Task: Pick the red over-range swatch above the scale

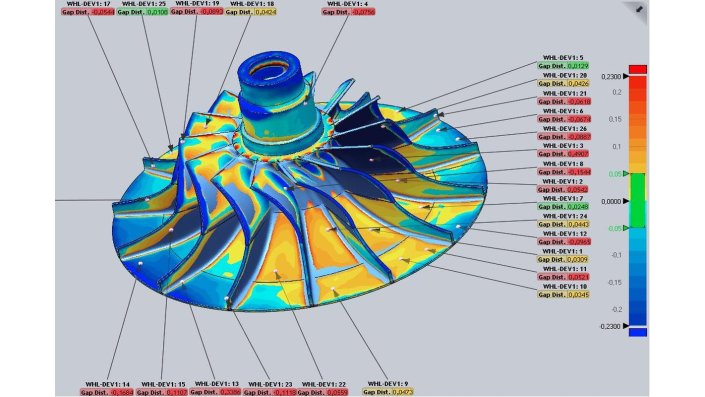Action: click(638, 69)
